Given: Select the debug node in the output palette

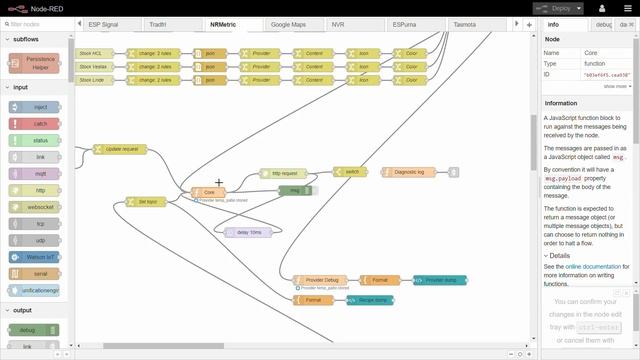Looking at the screenshot, I should click(34, 330).
